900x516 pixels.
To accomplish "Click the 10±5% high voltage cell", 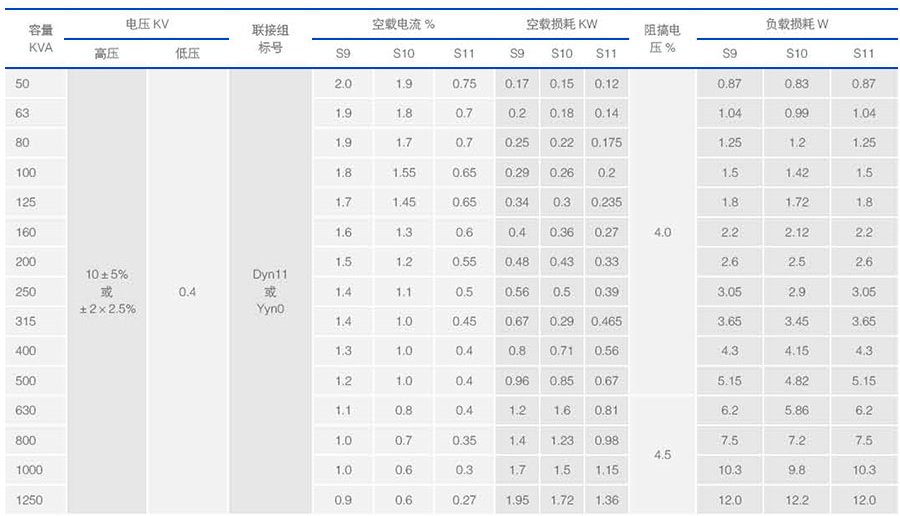I will tap(107, 292).
